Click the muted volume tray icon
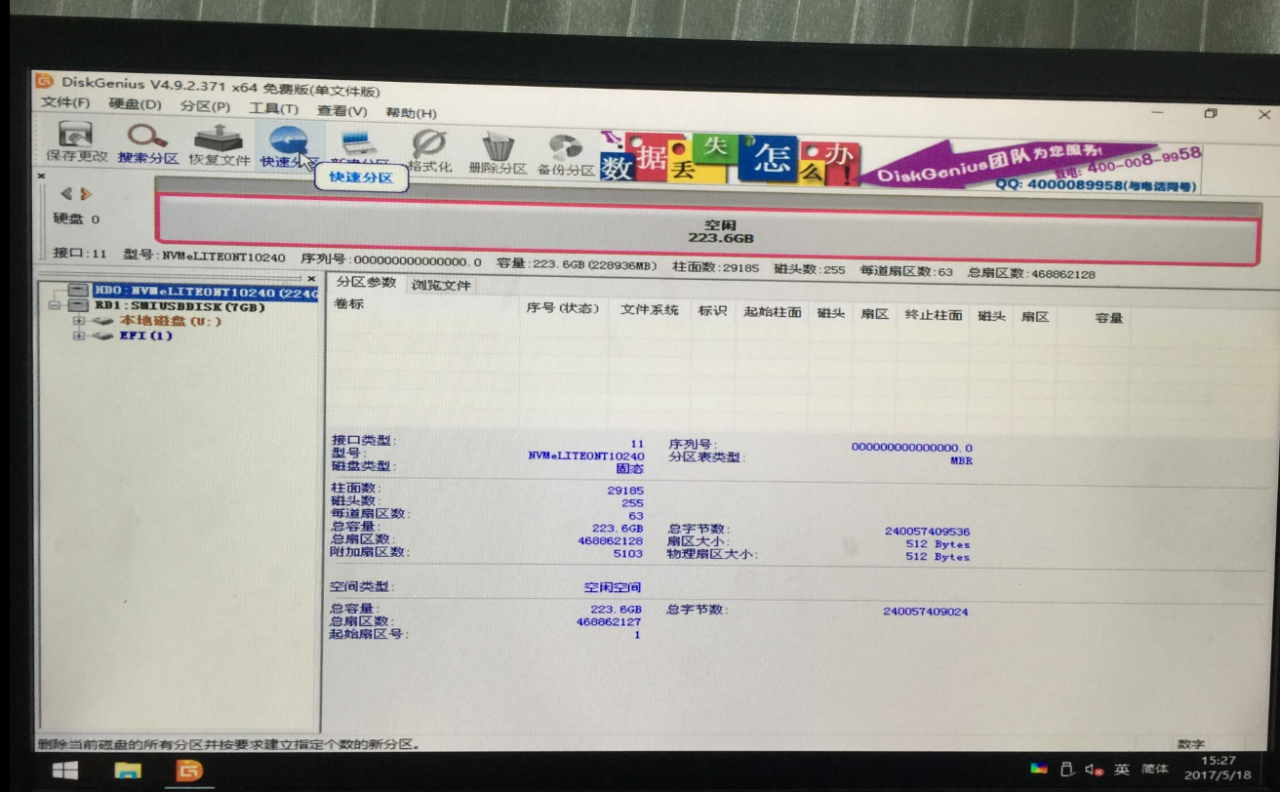 (1094, 770)
